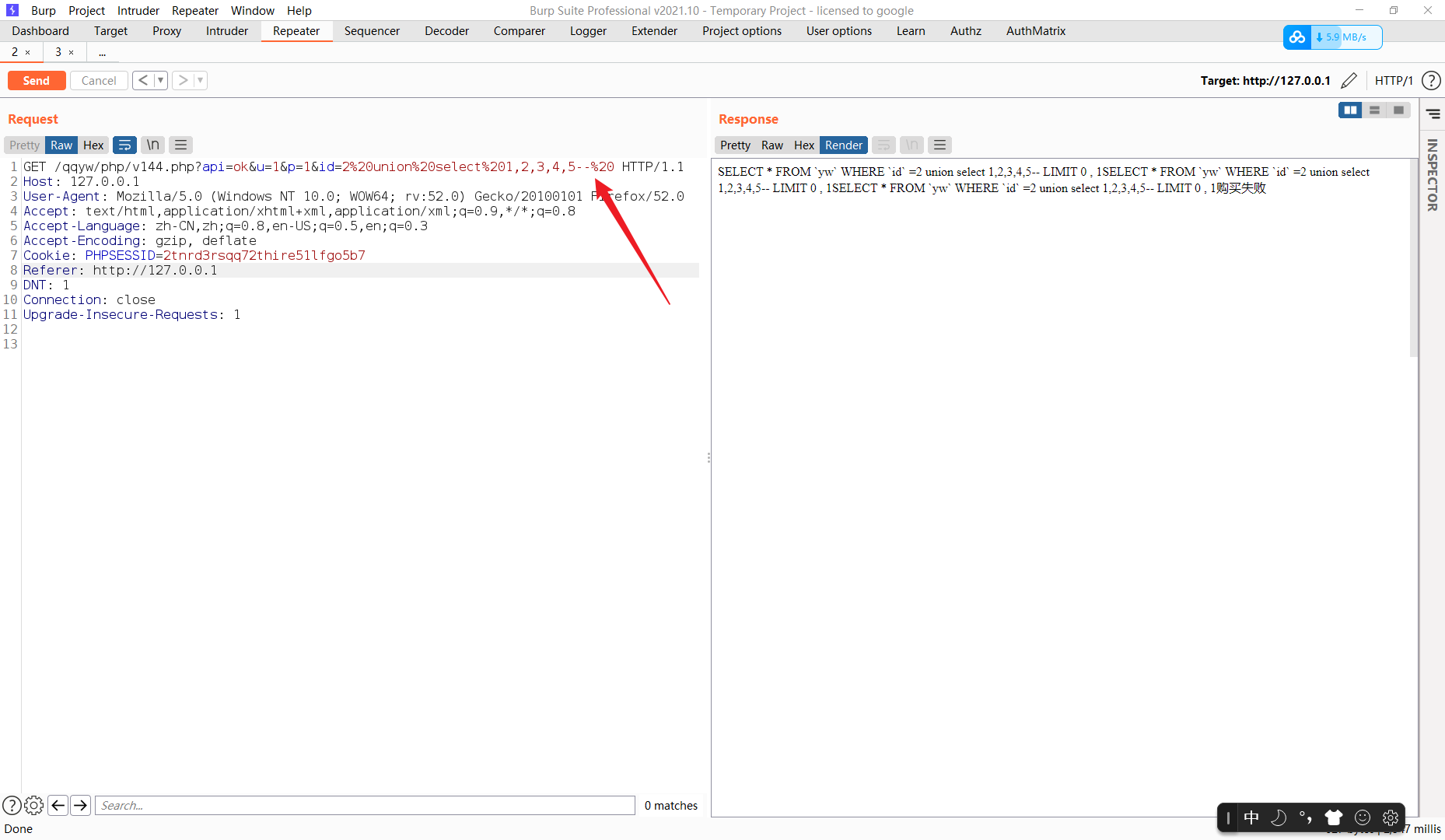
Task: Collapse the Inspector panel toggle icon
Action: [1433, 114]
